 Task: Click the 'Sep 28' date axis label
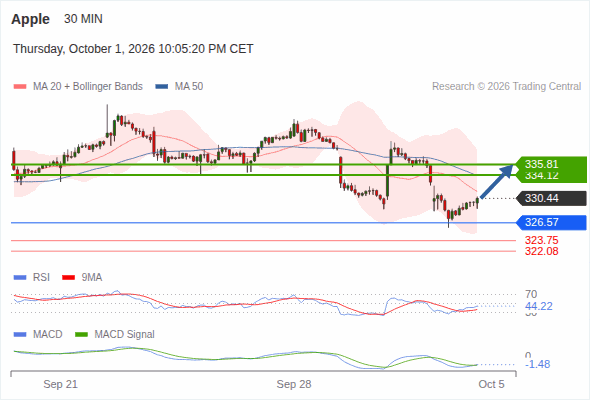(x=294, y=384)
